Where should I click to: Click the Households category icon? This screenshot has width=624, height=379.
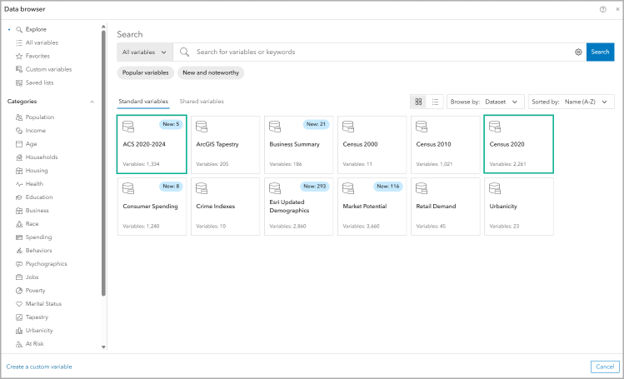coord(19,157)
